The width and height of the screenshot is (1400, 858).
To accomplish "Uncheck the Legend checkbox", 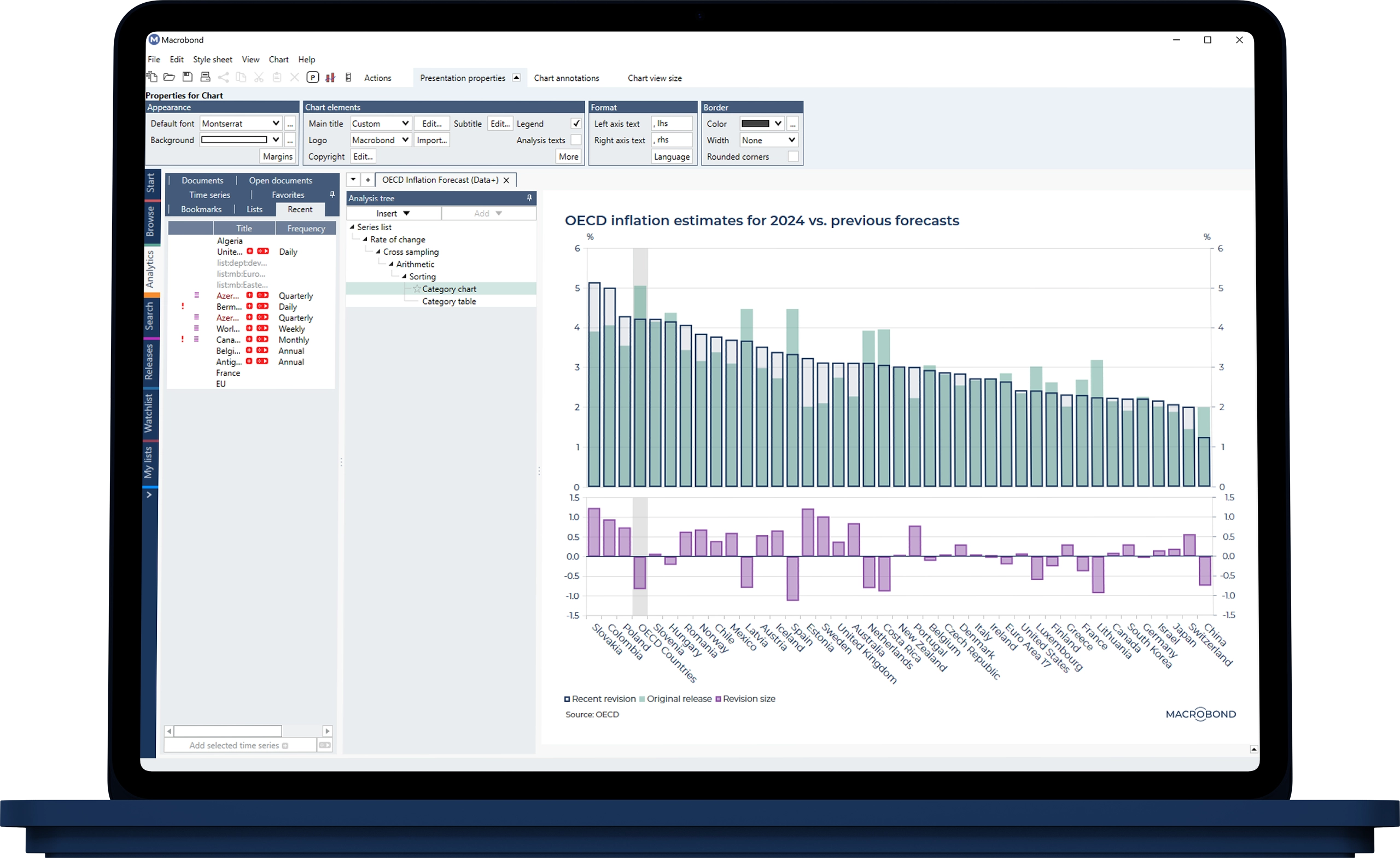I will pyautogui.click(x=575, y=124).
